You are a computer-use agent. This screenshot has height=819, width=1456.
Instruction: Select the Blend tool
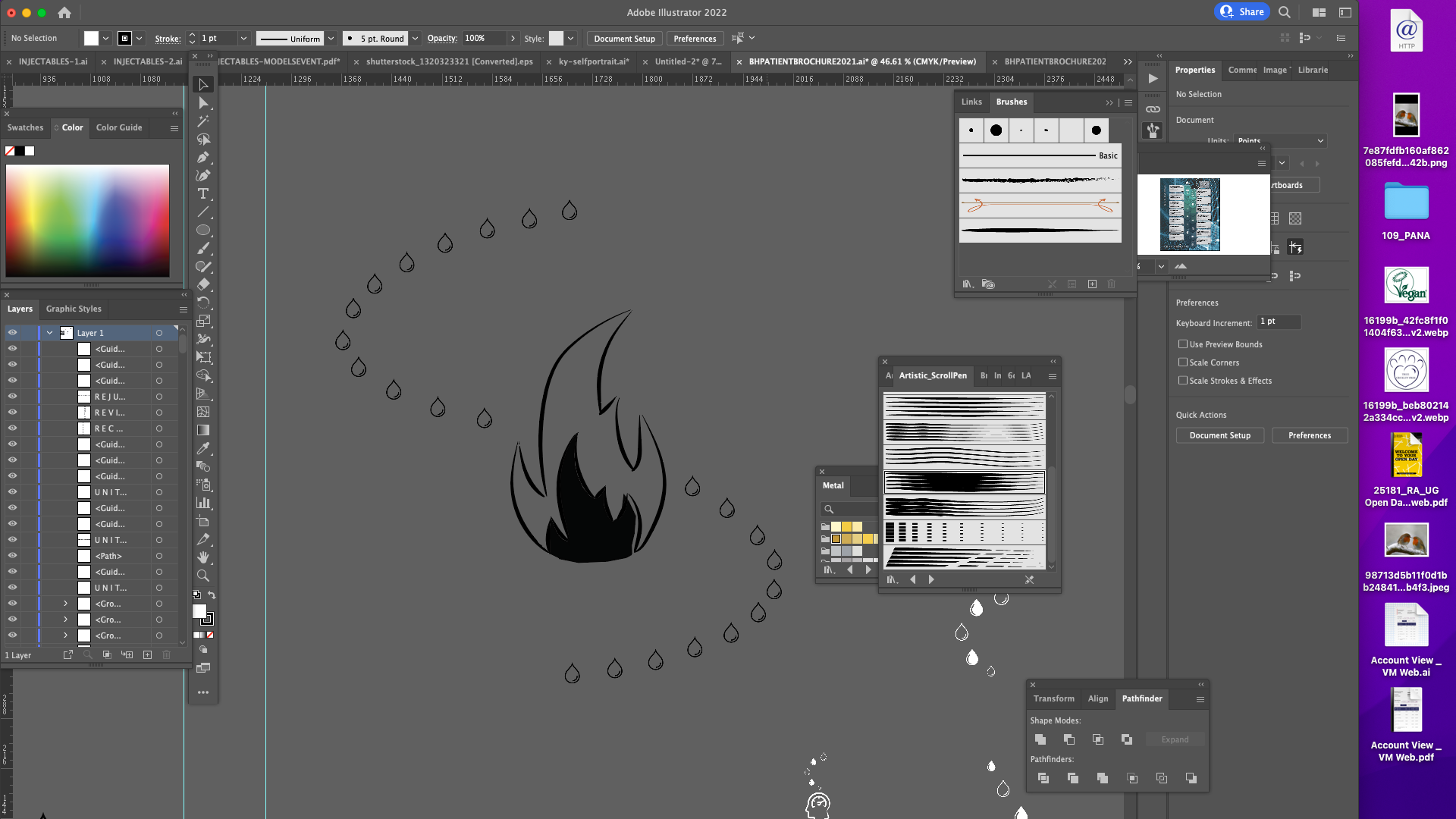tap(203, 466)
